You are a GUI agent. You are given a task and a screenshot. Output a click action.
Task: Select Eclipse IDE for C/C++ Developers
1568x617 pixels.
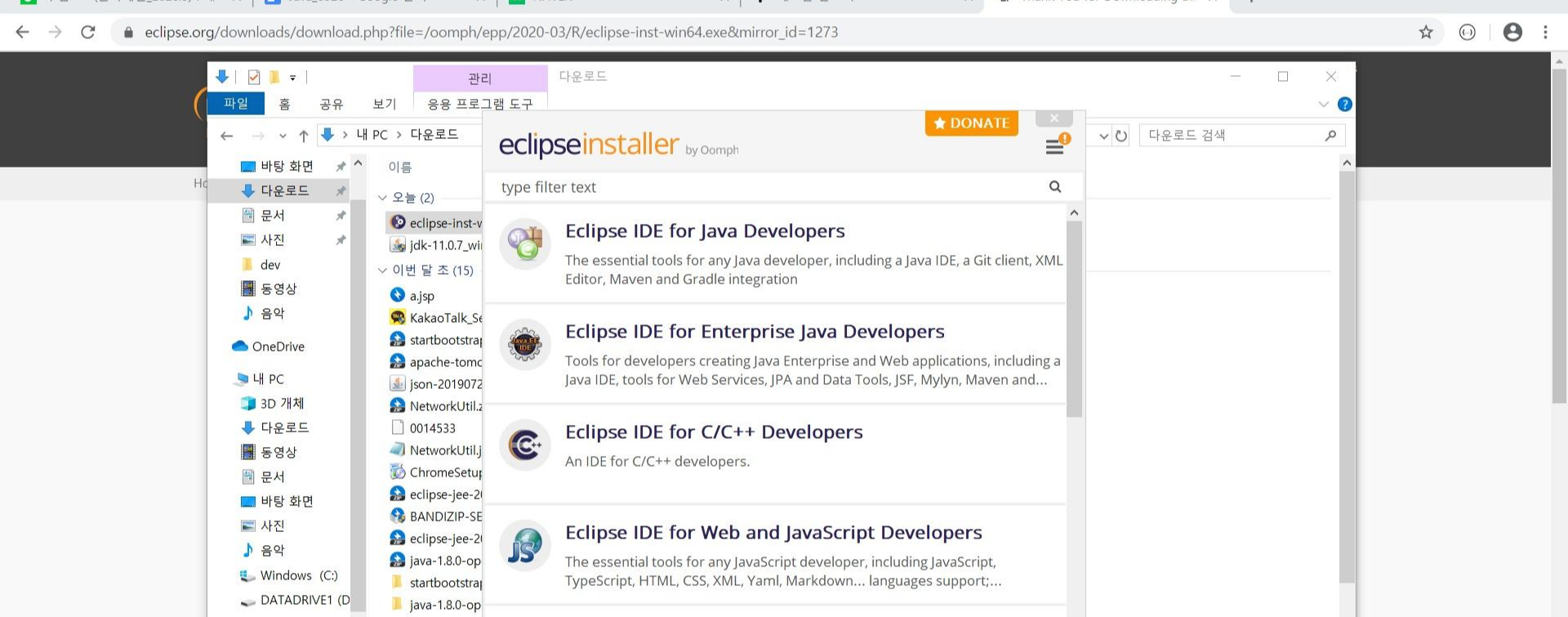(714, 432)
